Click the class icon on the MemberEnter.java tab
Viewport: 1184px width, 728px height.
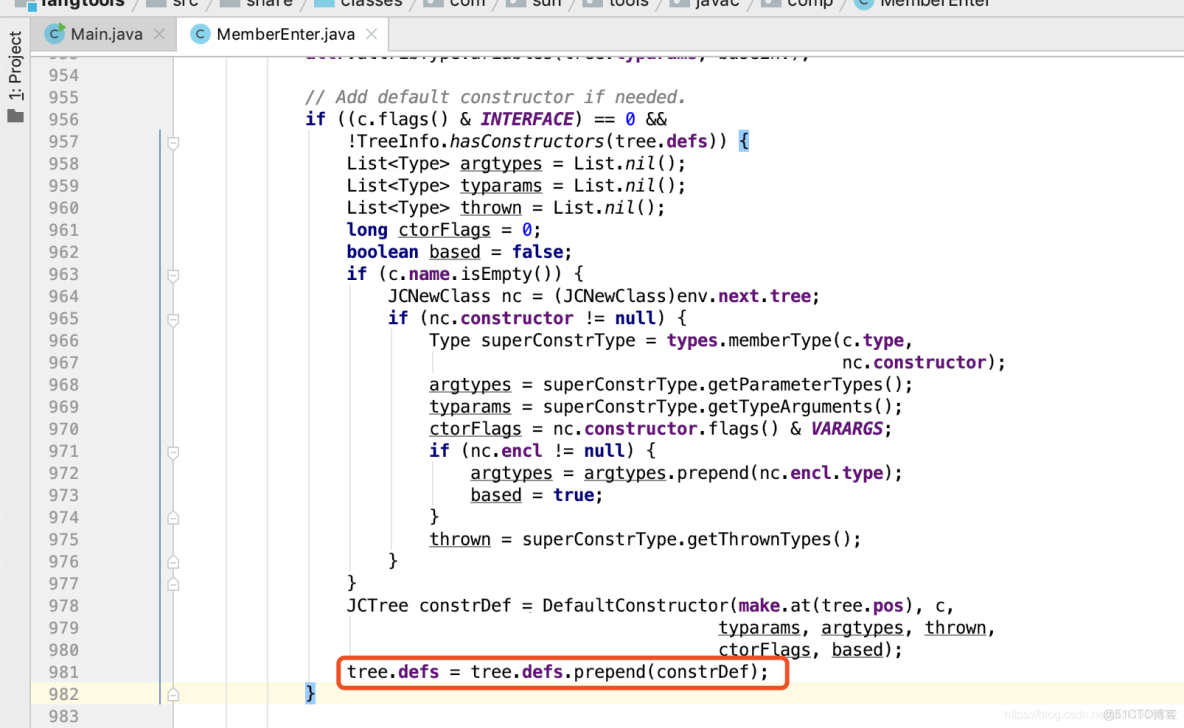pyautogui.click(x=200, y=33)
